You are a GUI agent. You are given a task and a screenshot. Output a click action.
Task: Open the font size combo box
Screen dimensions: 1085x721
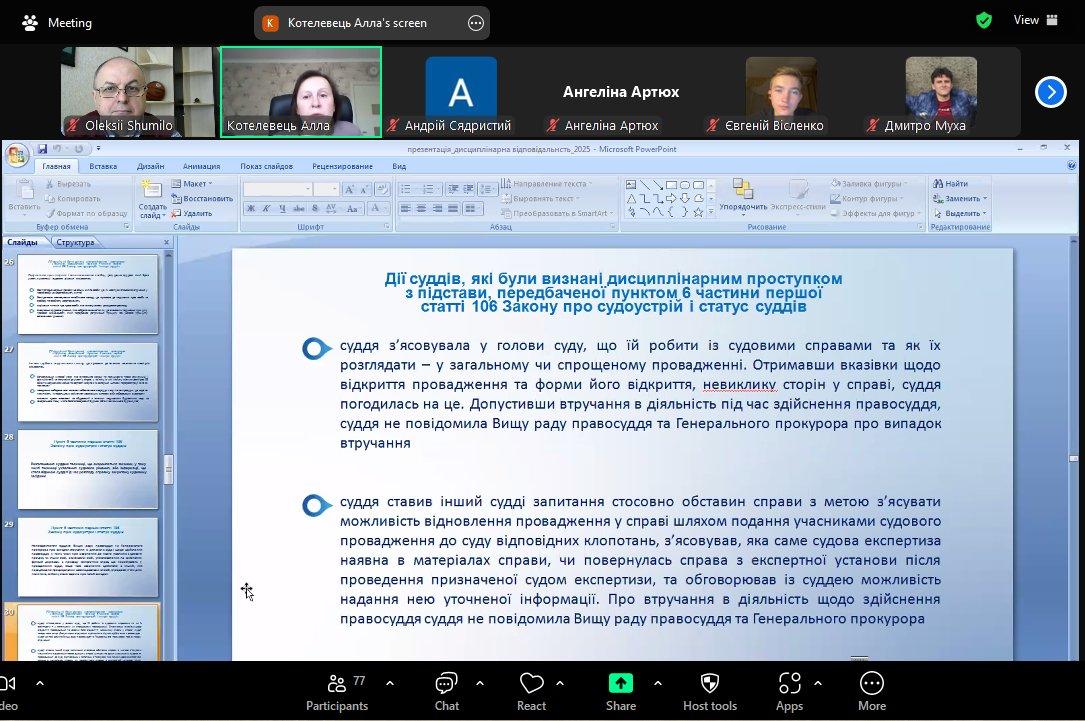click(x=326, y=189)
